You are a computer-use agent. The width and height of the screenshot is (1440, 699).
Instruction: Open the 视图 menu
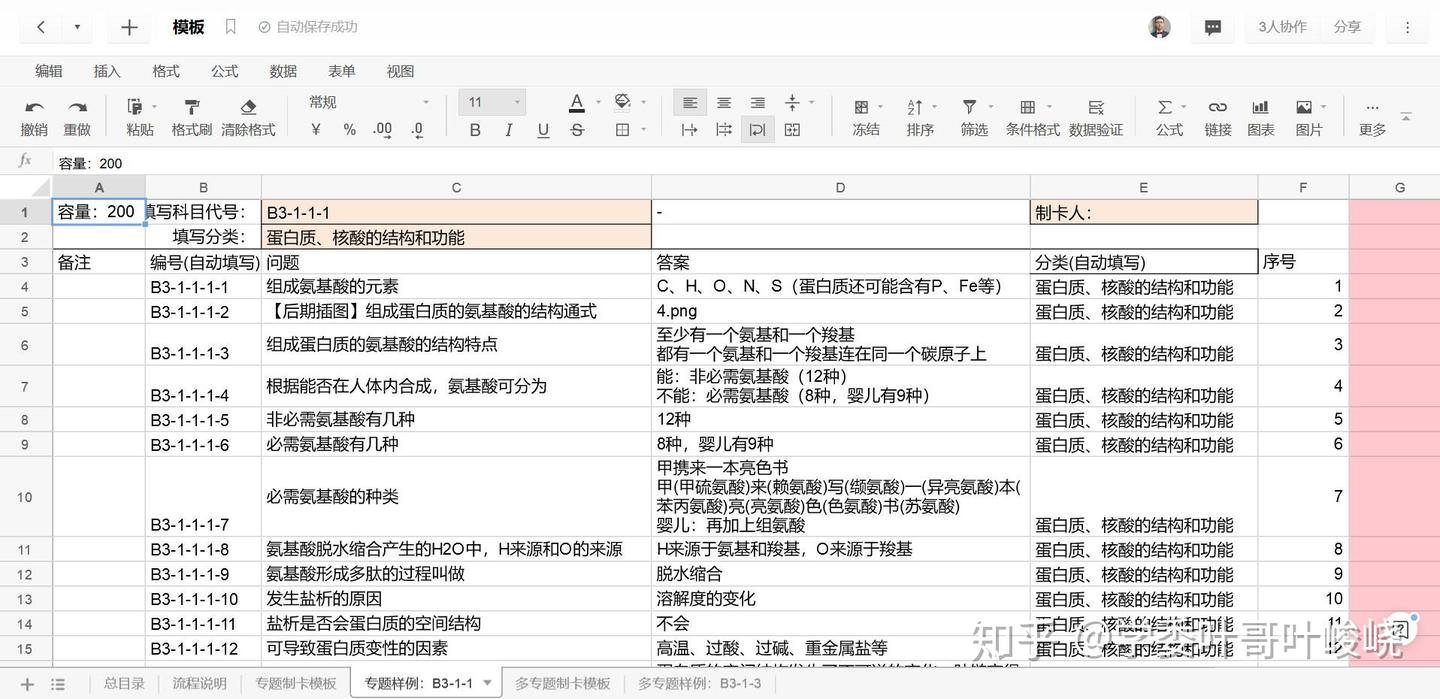400,71
